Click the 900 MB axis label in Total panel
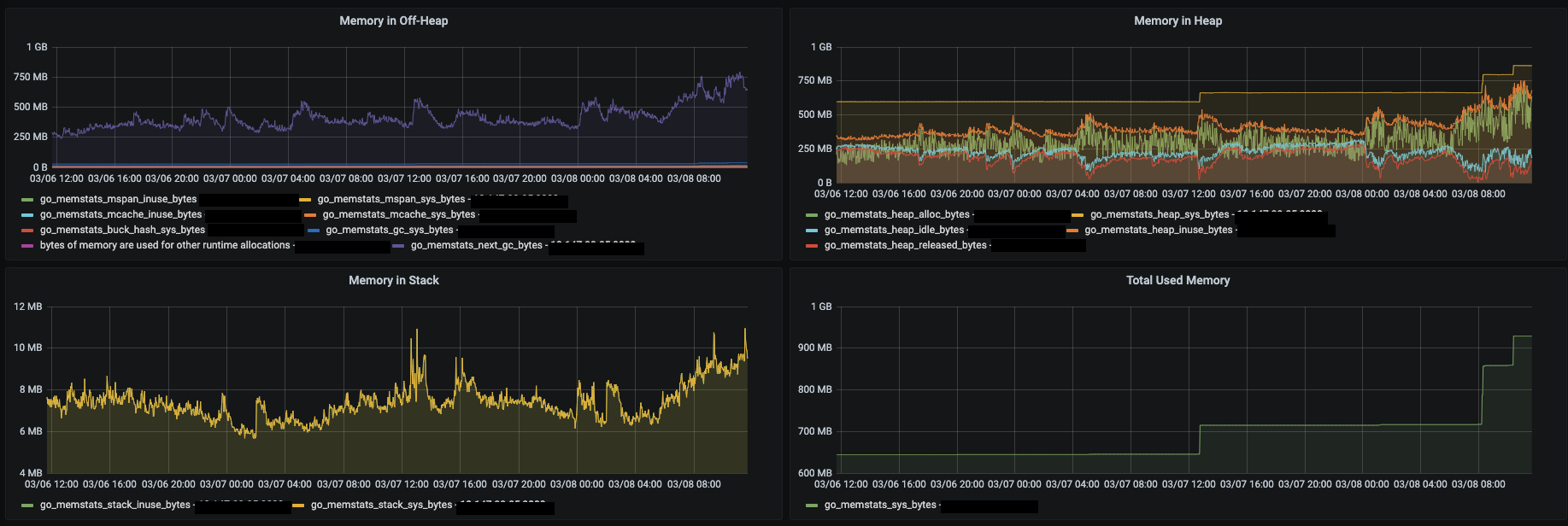This screenshot has height=526, width=1568. point(814,348)
